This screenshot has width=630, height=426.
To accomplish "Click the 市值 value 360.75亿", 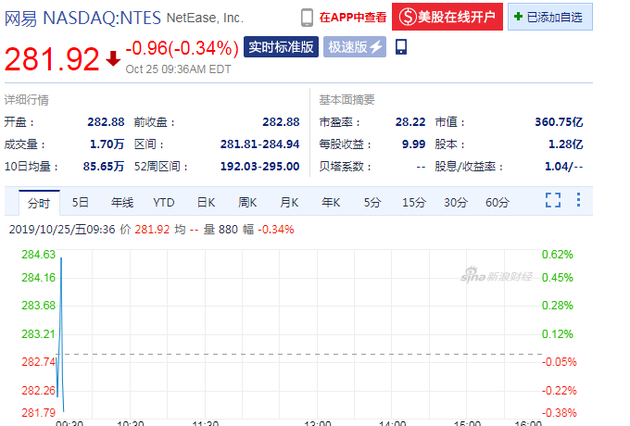I will (559, 122).
